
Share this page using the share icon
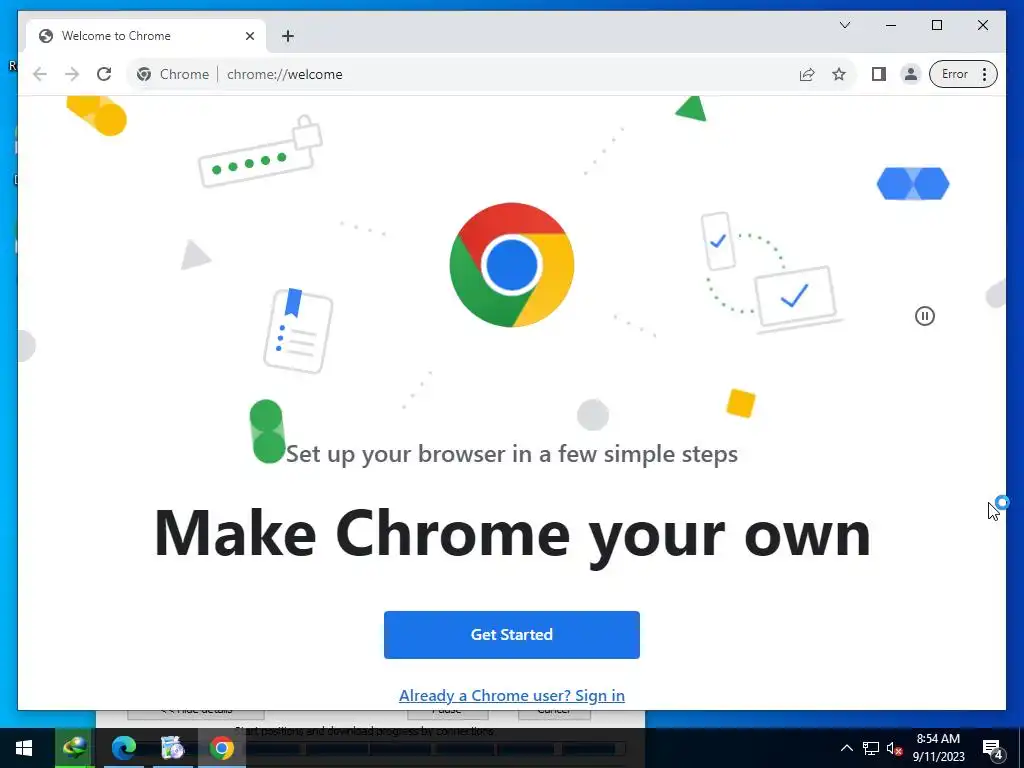point(807,74)
